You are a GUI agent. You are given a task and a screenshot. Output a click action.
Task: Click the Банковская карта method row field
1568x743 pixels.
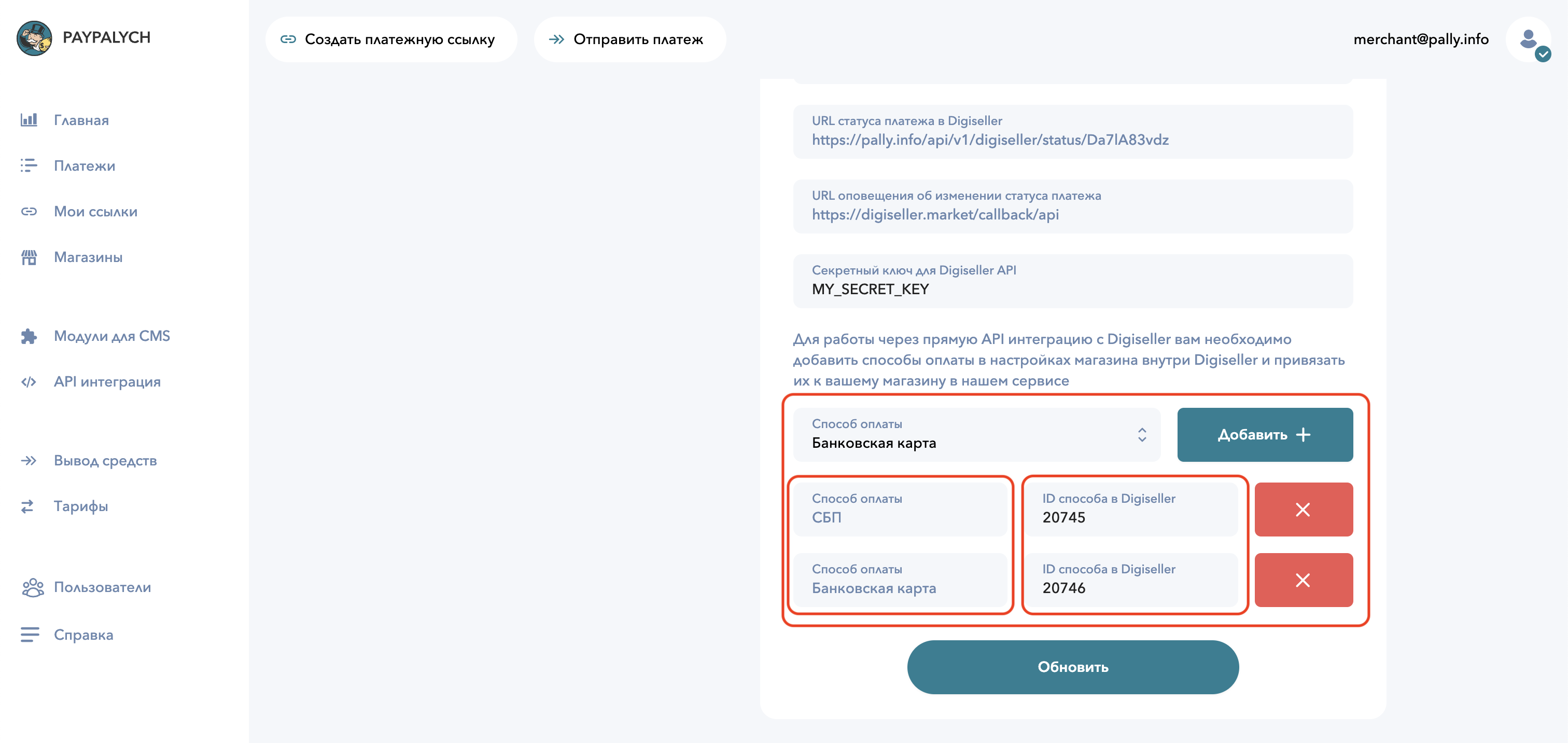[900, 581]
